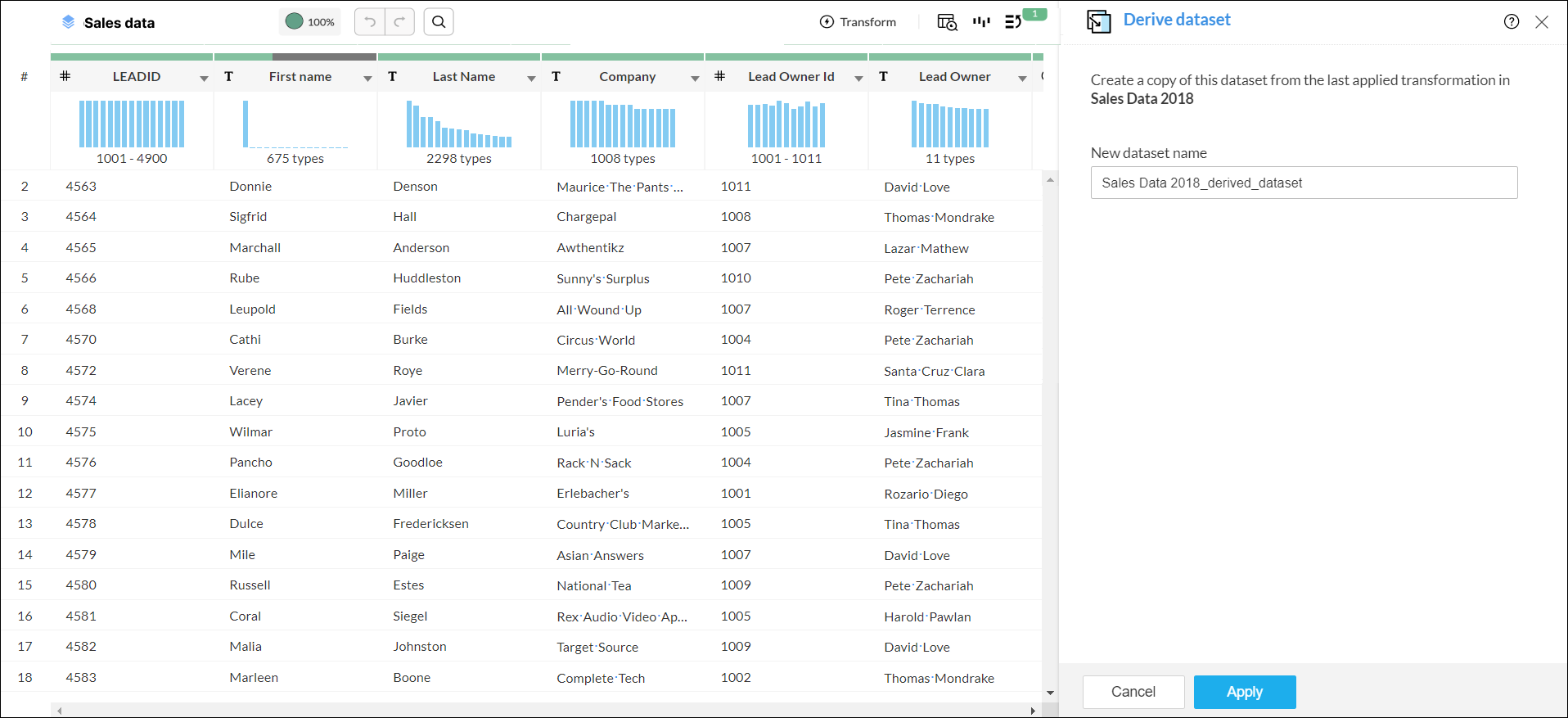Image resolution: width=1568 pixels, height=718 pixels.
Task: Click the Redo arrow in the toolbar
Action: [399, 22]
